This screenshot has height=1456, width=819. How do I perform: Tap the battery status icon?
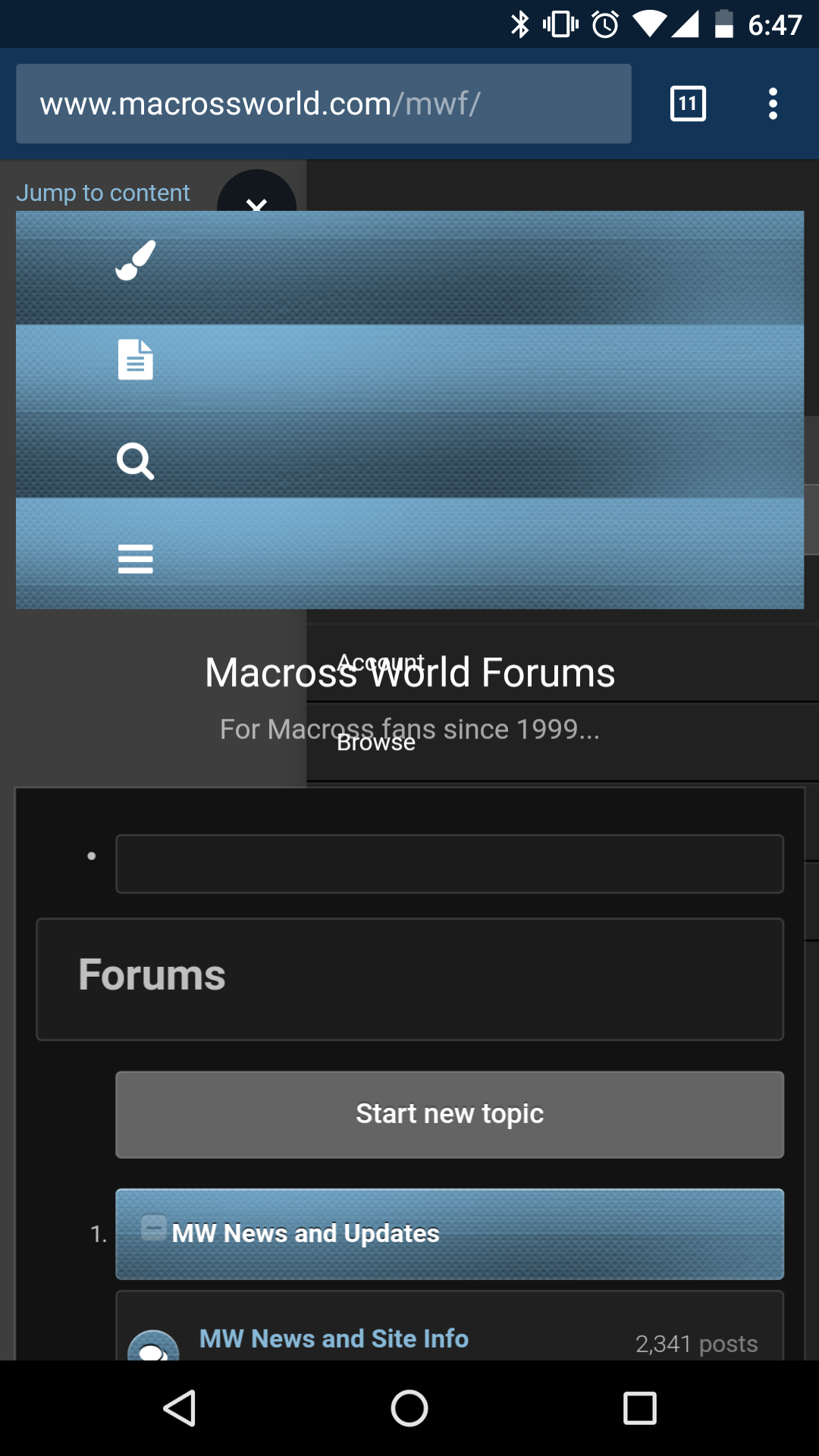[724, 24]
